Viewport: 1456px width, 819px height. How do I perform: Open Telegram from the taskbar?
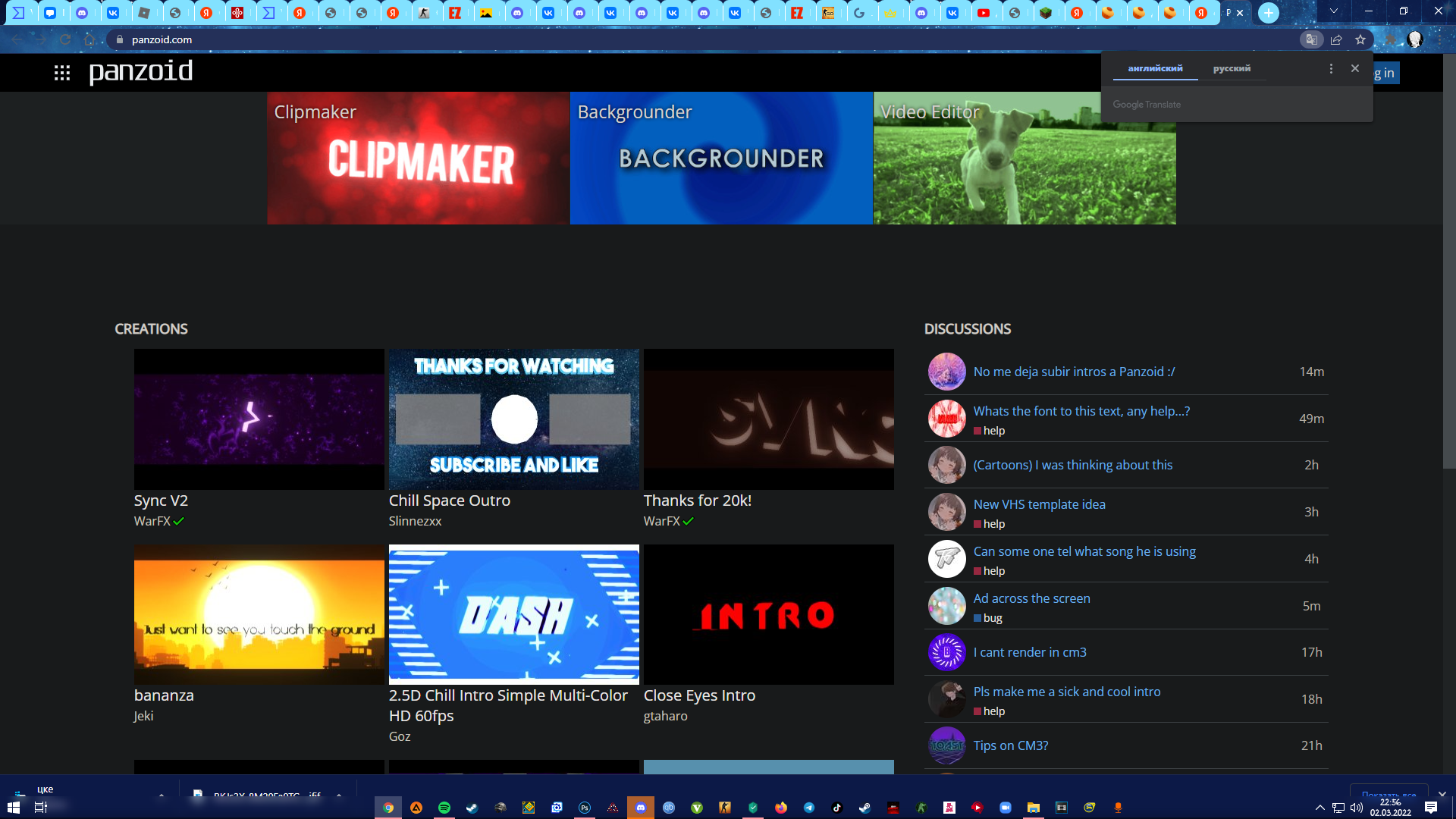tap(809, 808)
